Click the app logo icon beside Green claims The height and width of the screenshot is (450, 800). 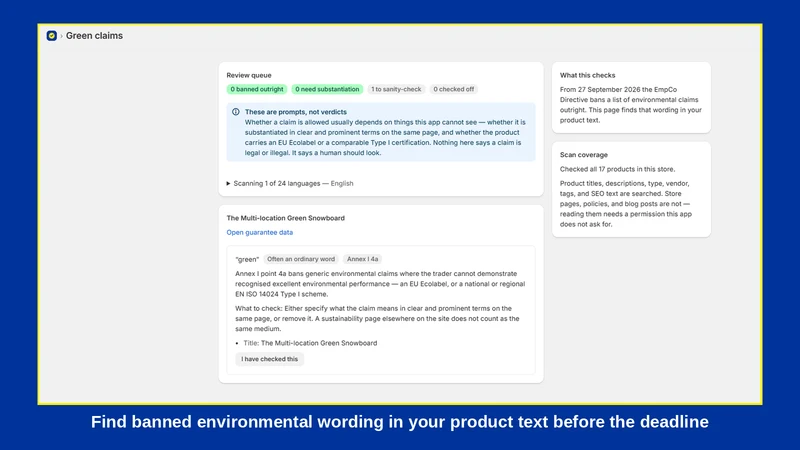[52, 36]
